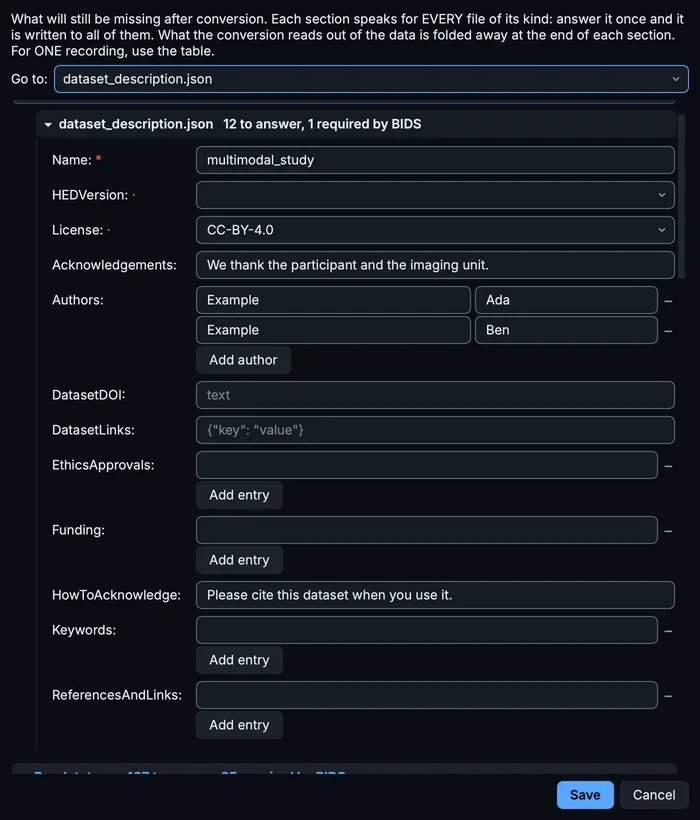Remove the EthicsApprovals entry
This screenshot has height=820, width=700.
(668, 466)
